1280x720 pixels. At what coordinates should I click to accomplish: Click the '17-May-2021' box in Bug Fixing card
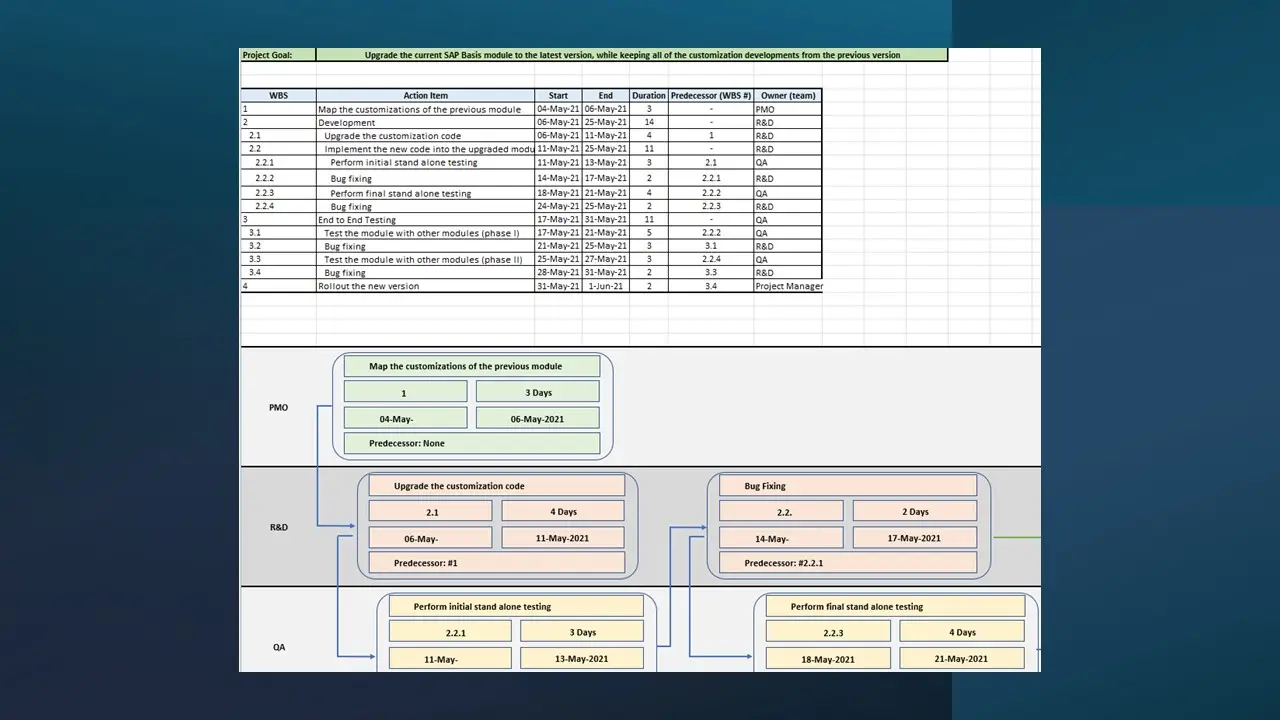914,538
